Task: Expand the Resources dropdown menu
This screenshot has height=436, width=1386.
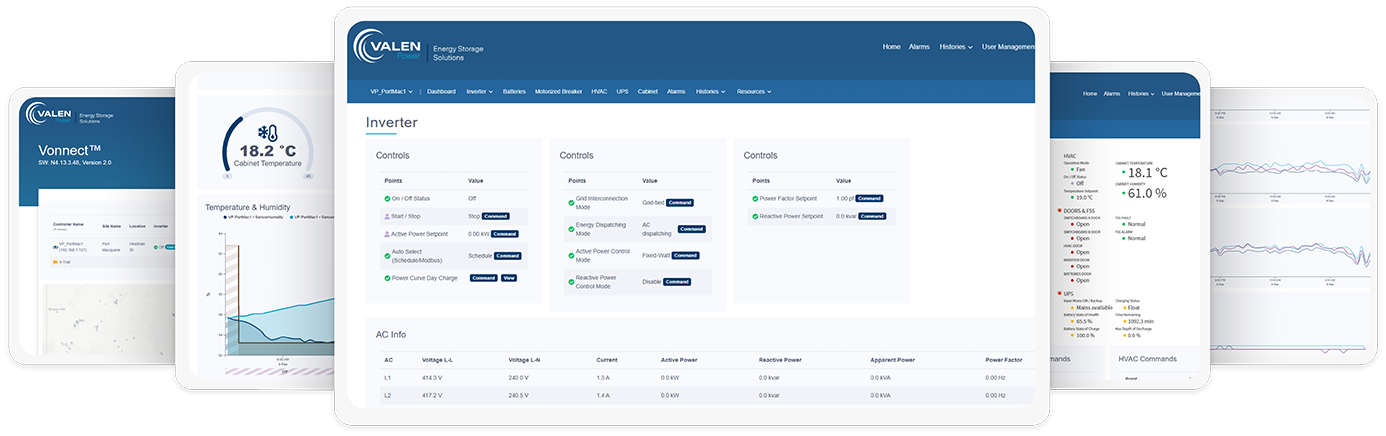Action: point(753,91)
